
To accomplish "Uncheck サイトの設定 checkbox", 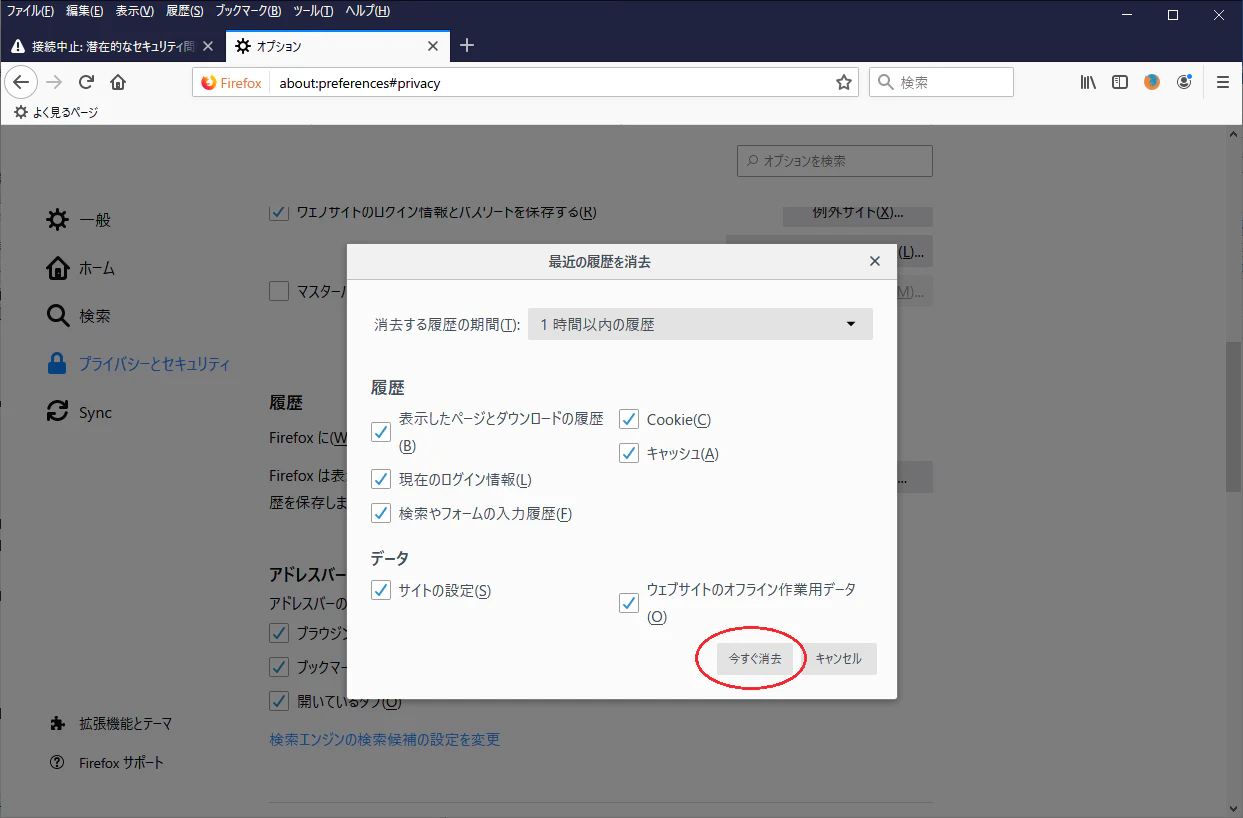I will (x=380, y=590).
